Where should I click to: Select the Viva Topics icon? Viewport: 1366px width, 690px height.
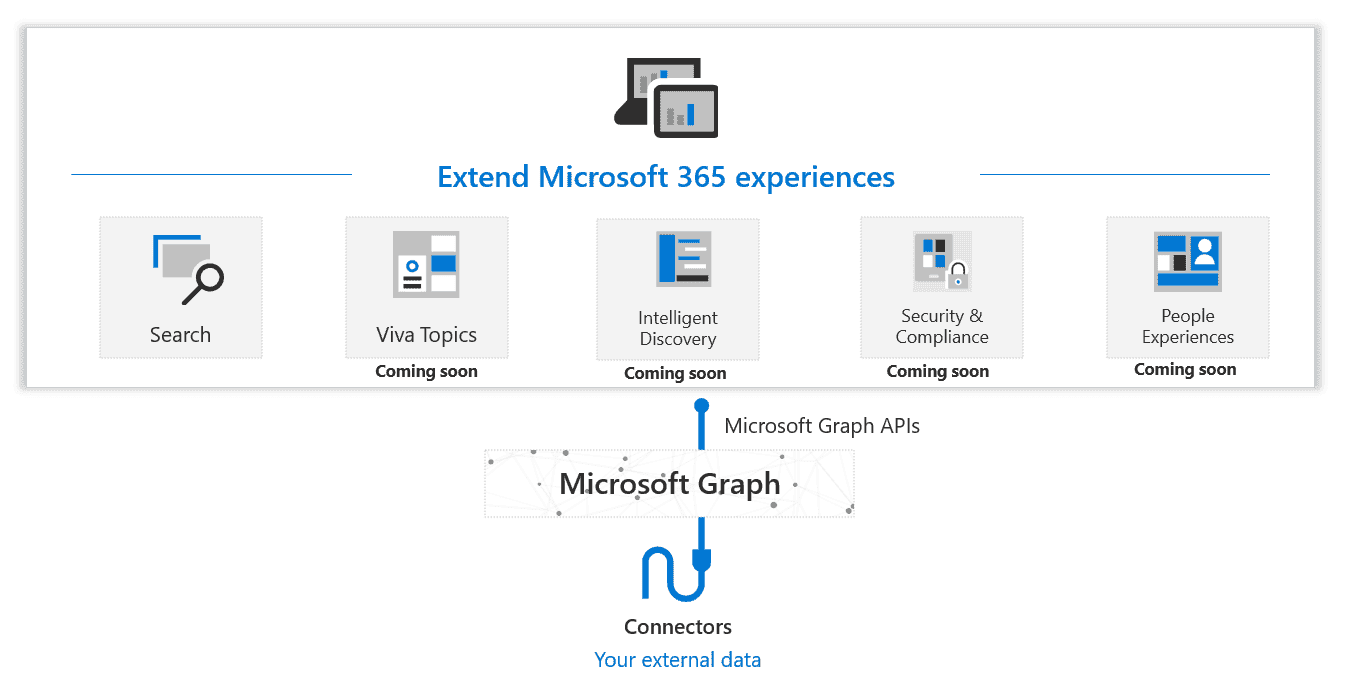click(x=426, y=264)
